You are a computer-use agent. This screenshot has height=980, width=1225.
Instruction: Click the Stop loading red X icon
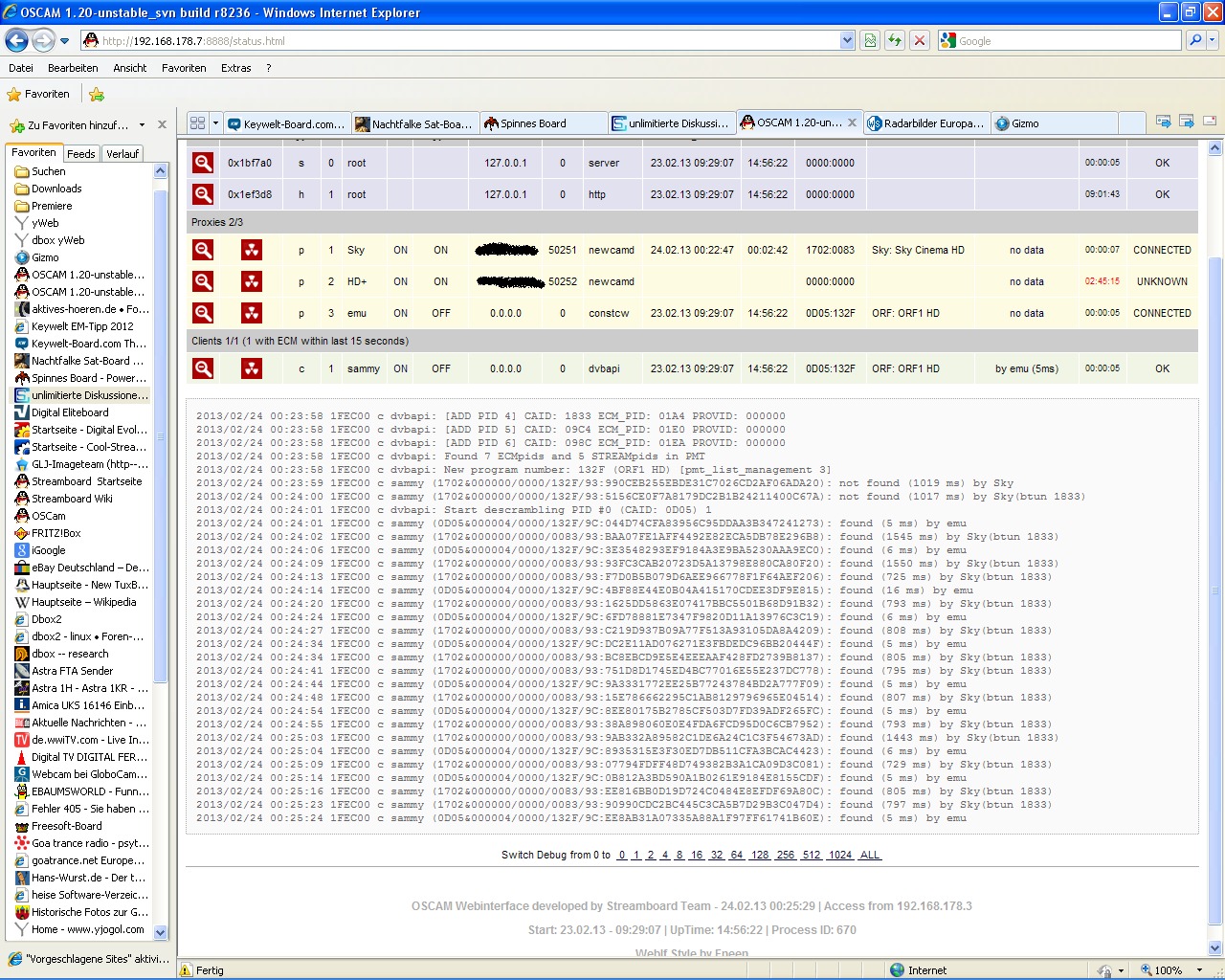click(920, 40)
